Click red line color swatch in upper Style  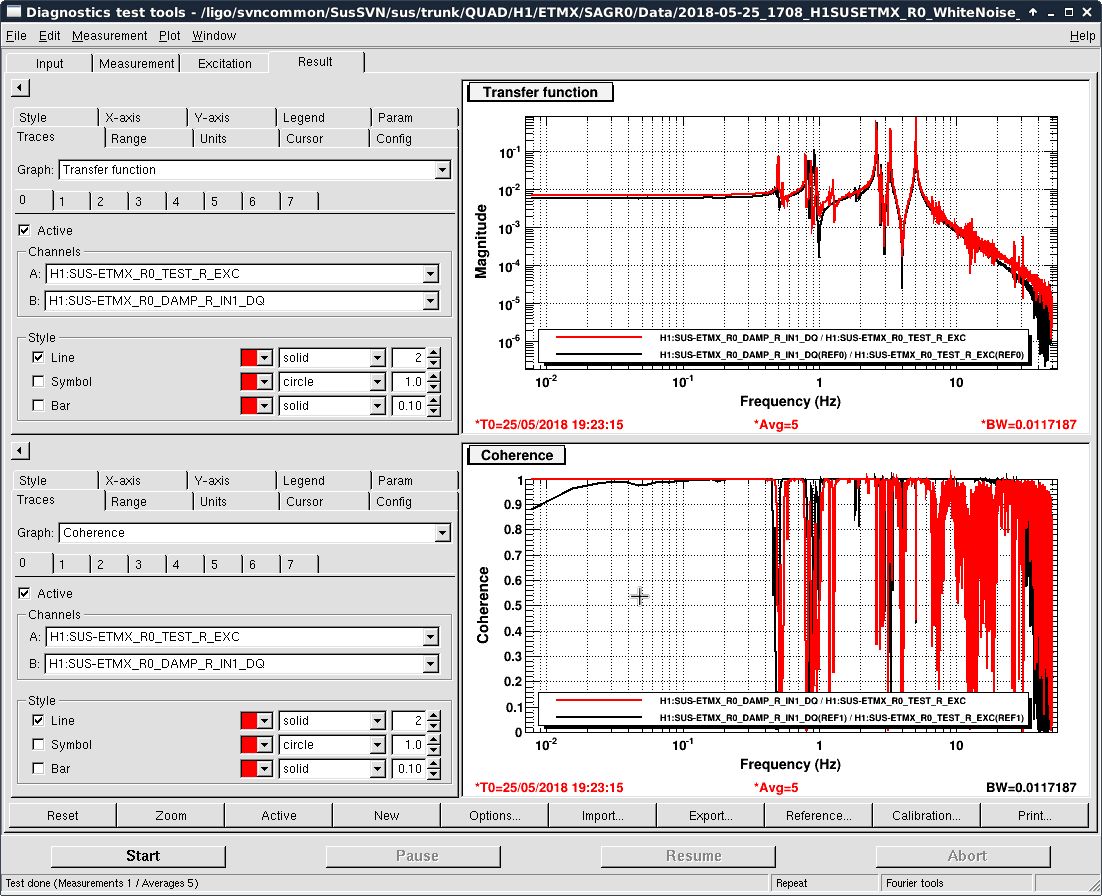click(250, 358)
